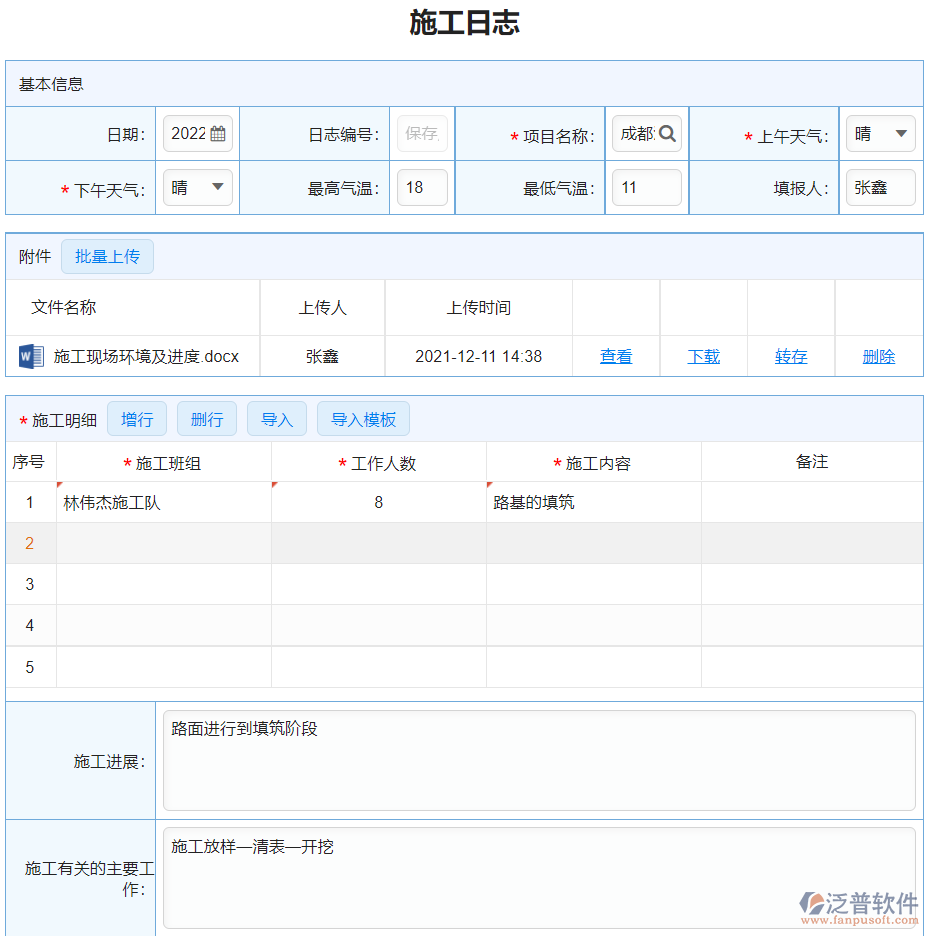Screen dimensions: 929x936
Task: Click 增行 to add a detail row
Action: (x=137, y=418)
